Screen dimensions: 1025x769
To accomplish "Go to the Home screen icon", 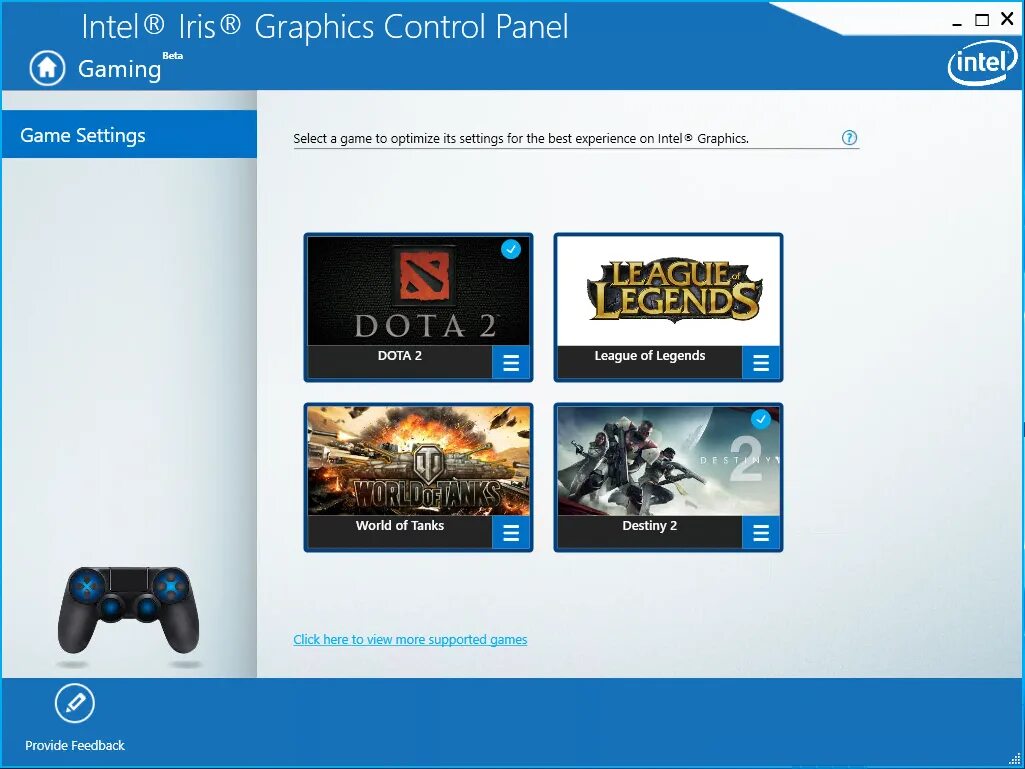I will tap(47, 68).
